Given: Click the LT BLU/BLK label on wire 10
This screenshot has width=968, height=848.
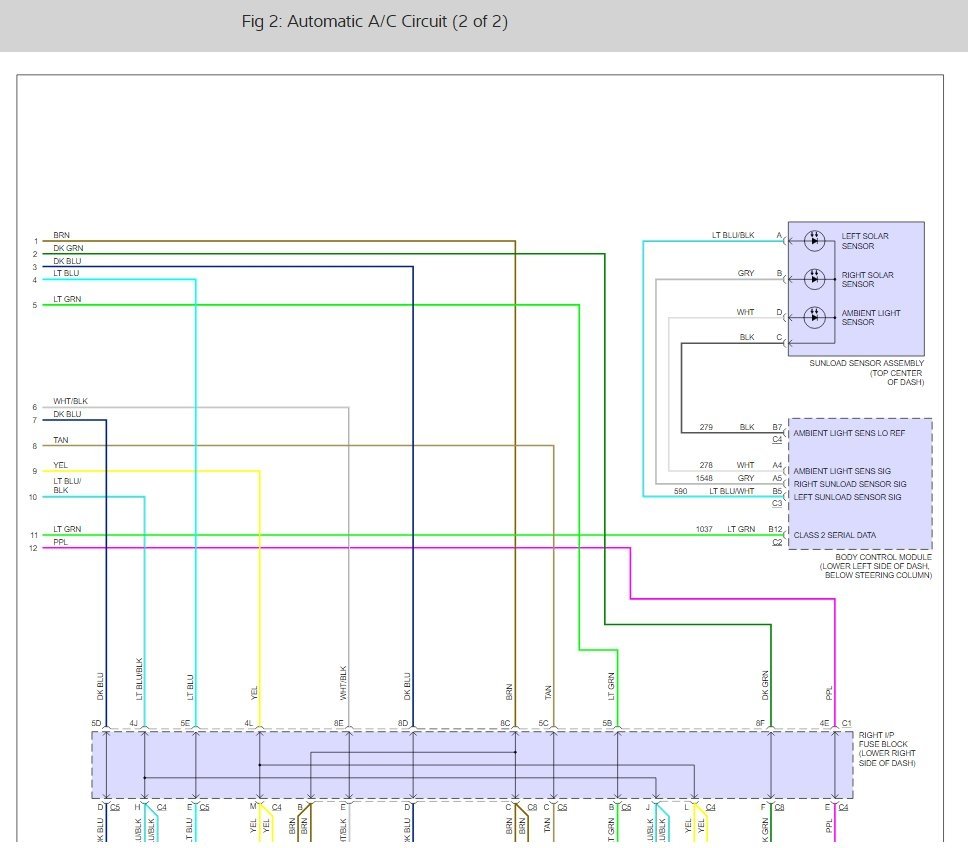Looking at the screenshot, I should click(67, 486).
